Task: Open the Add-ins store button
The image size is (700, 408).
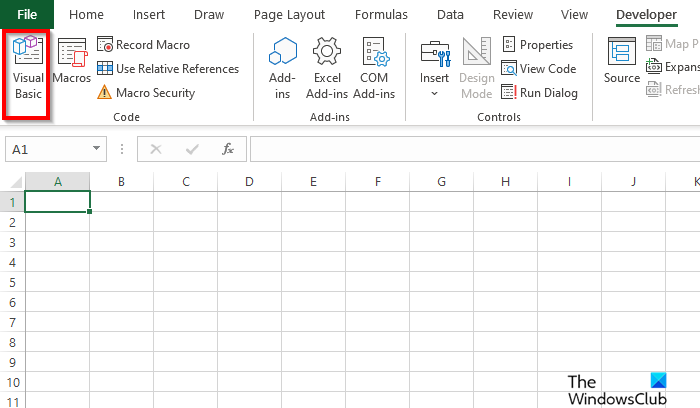Action: tap(283, 64)
